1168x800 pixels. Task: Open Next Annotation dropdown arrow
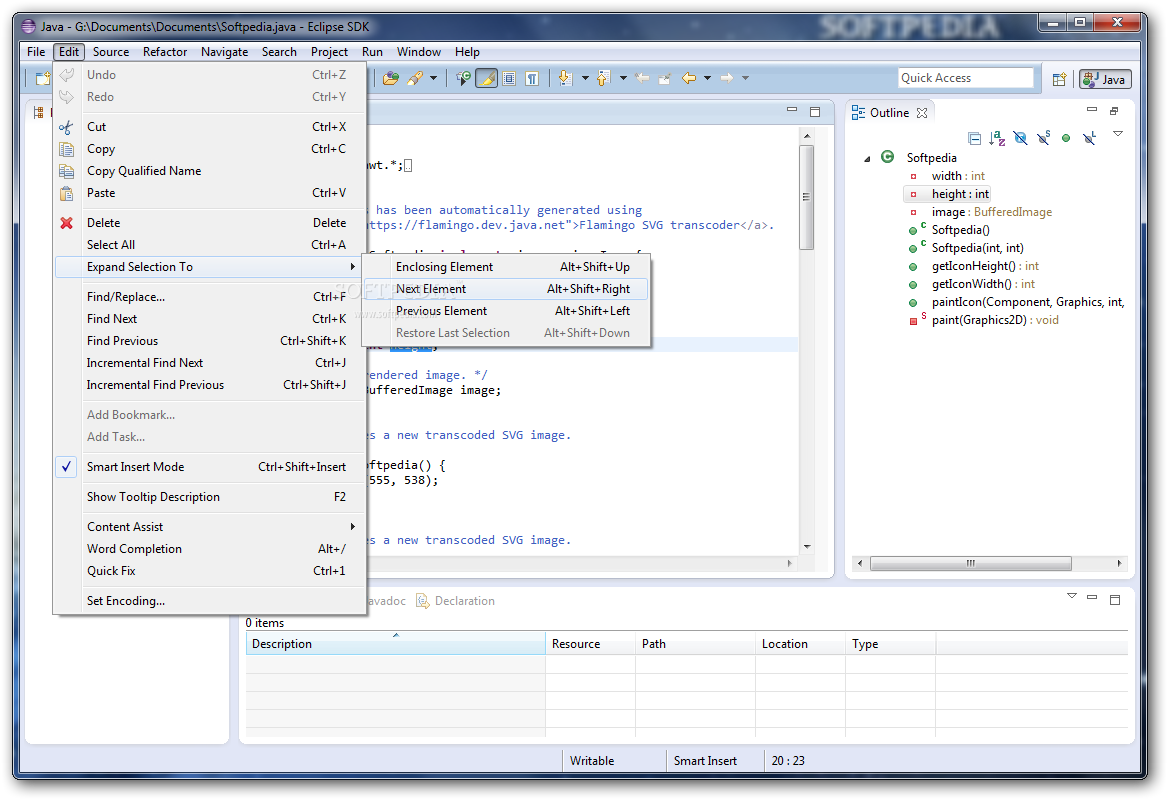tap(585, 78)
